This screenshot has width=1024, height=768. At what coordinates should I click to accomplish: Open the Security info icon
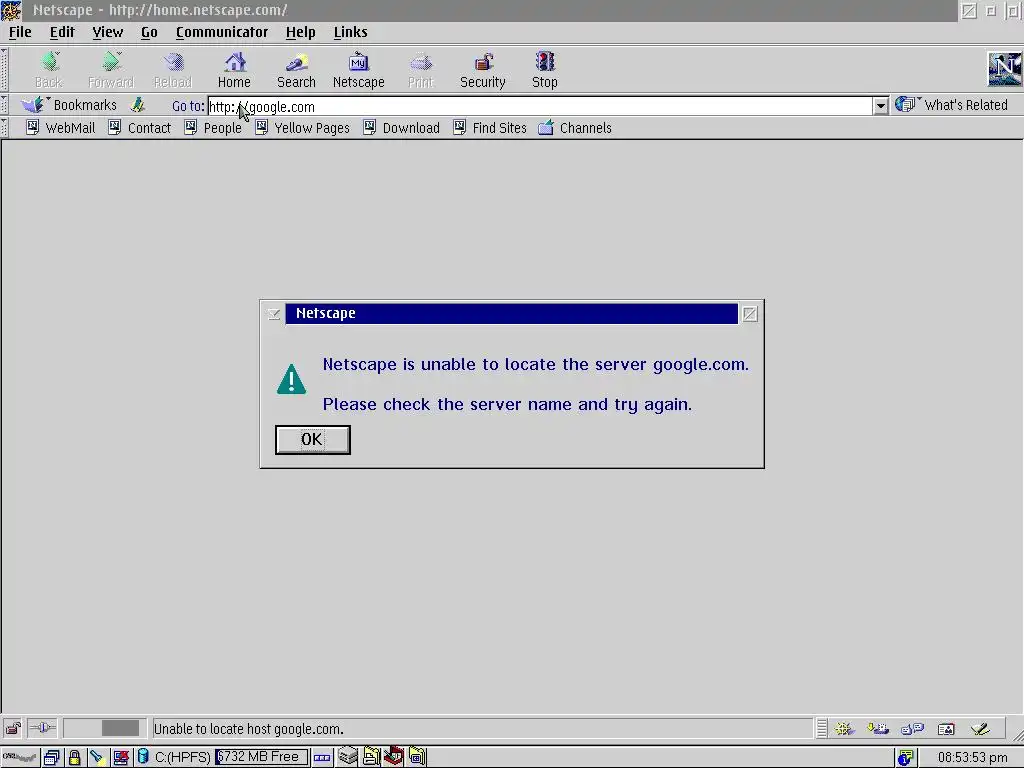pyautogui.click(x=483, y=70)
